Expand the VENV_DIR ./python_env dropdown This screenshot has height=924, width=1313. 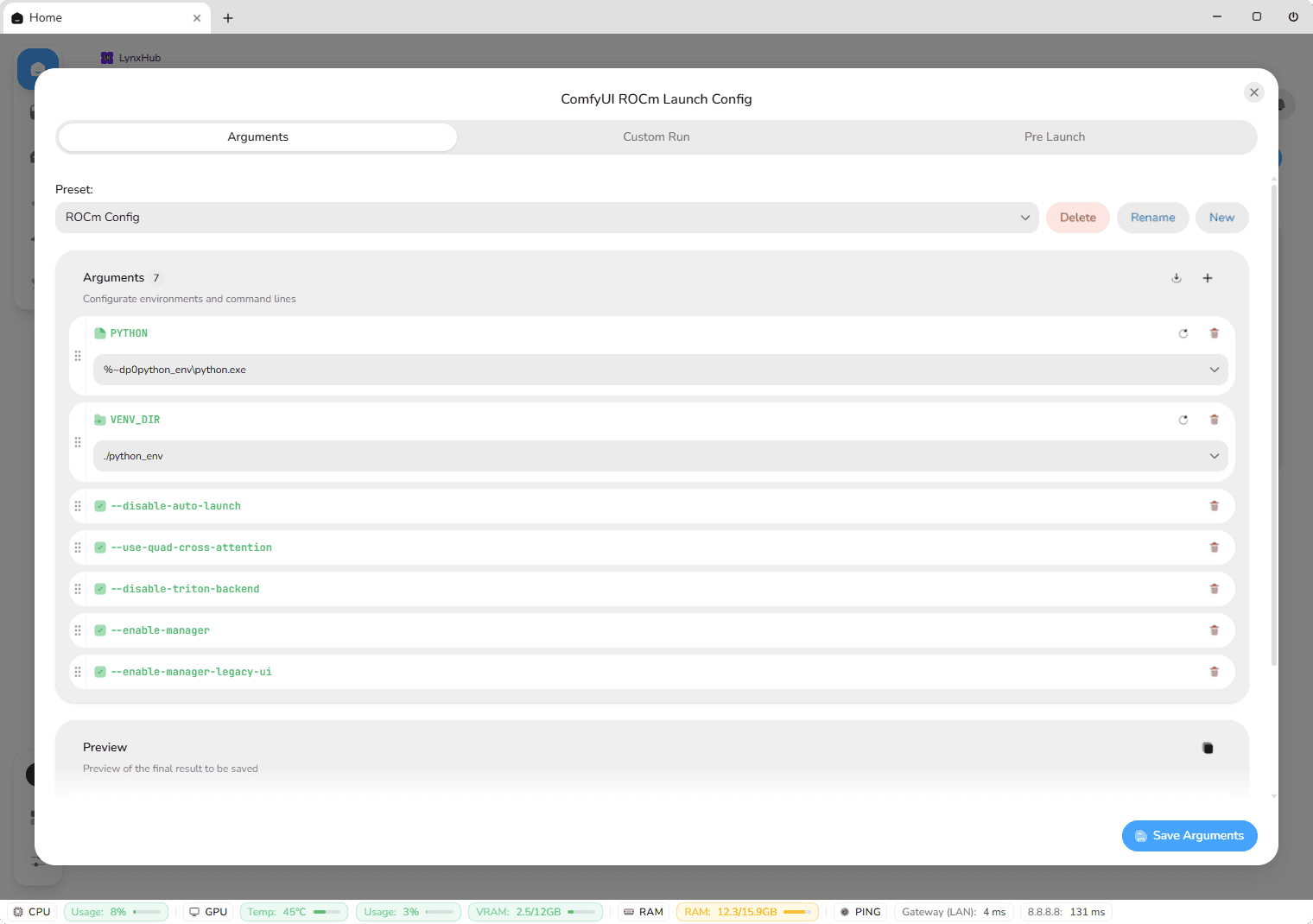(x=660, y=456)
